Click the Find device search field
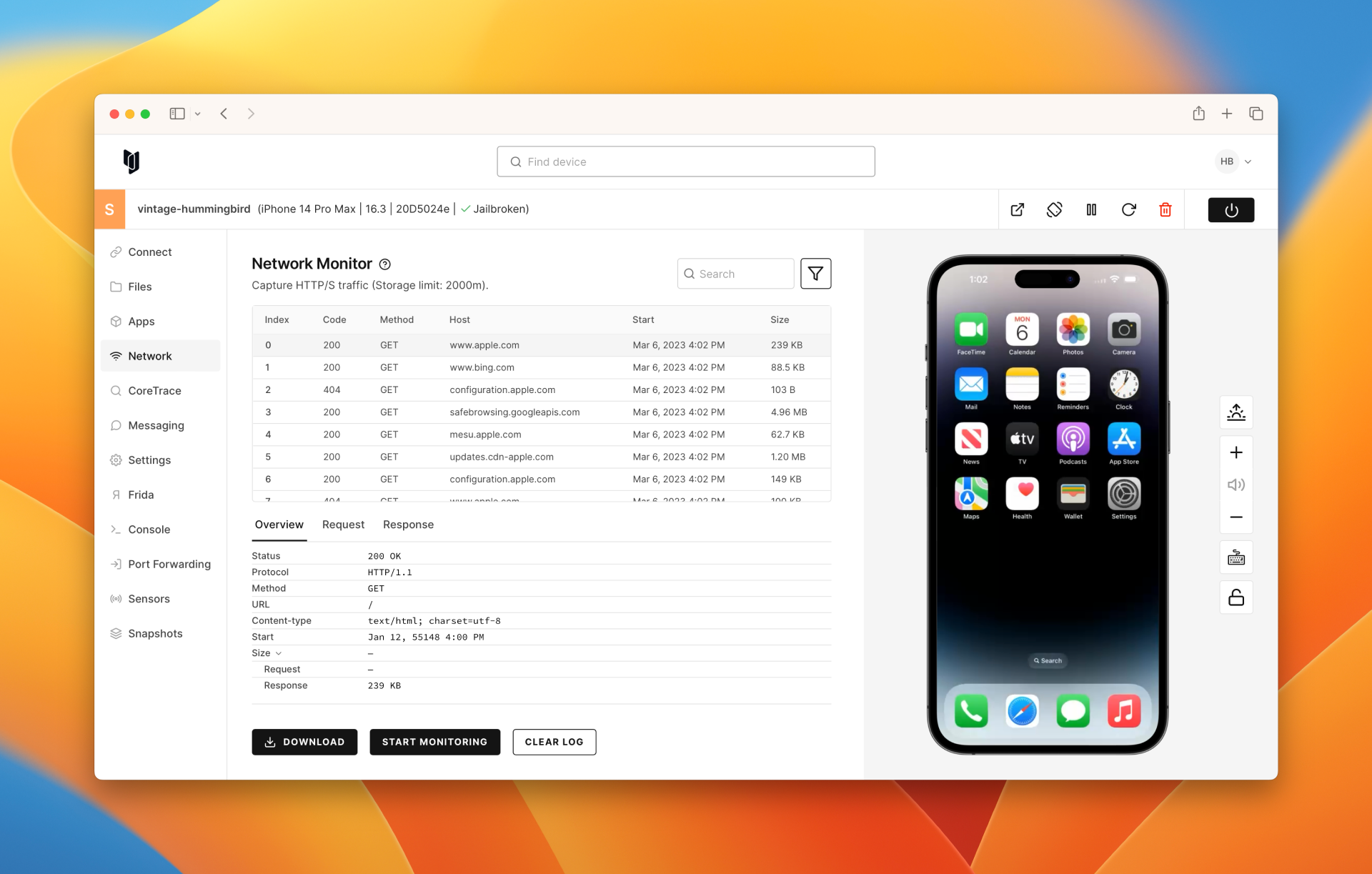 pyautogui.click(x=685, y=162)
